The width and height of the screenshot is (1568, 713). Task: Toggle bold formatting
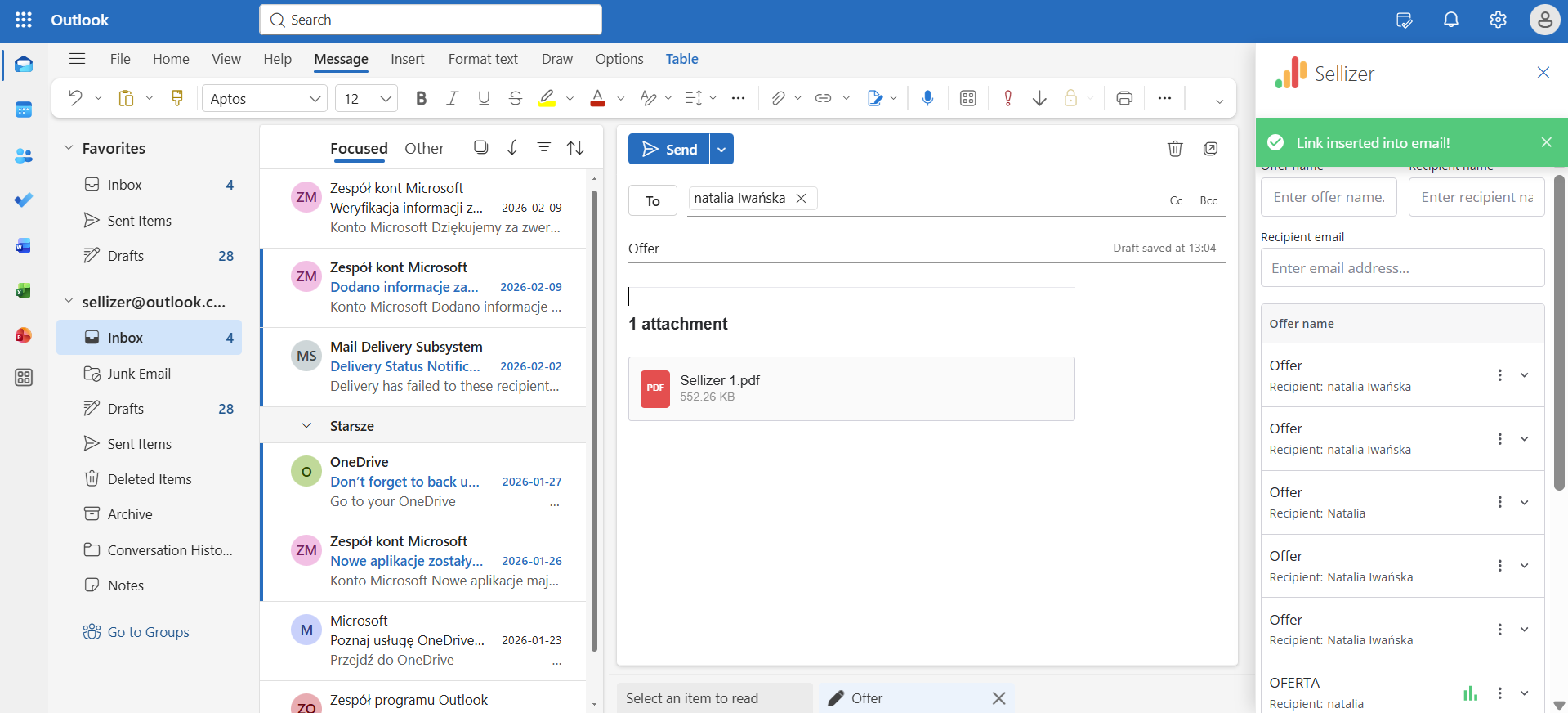coord(421,98)
